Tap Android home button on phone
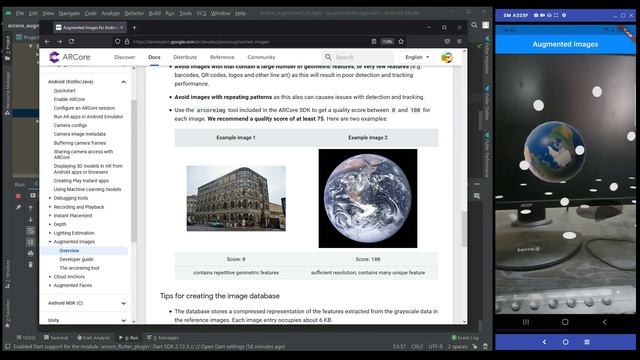640x360 pixels. pyautogui.click(x=565, y=322)
